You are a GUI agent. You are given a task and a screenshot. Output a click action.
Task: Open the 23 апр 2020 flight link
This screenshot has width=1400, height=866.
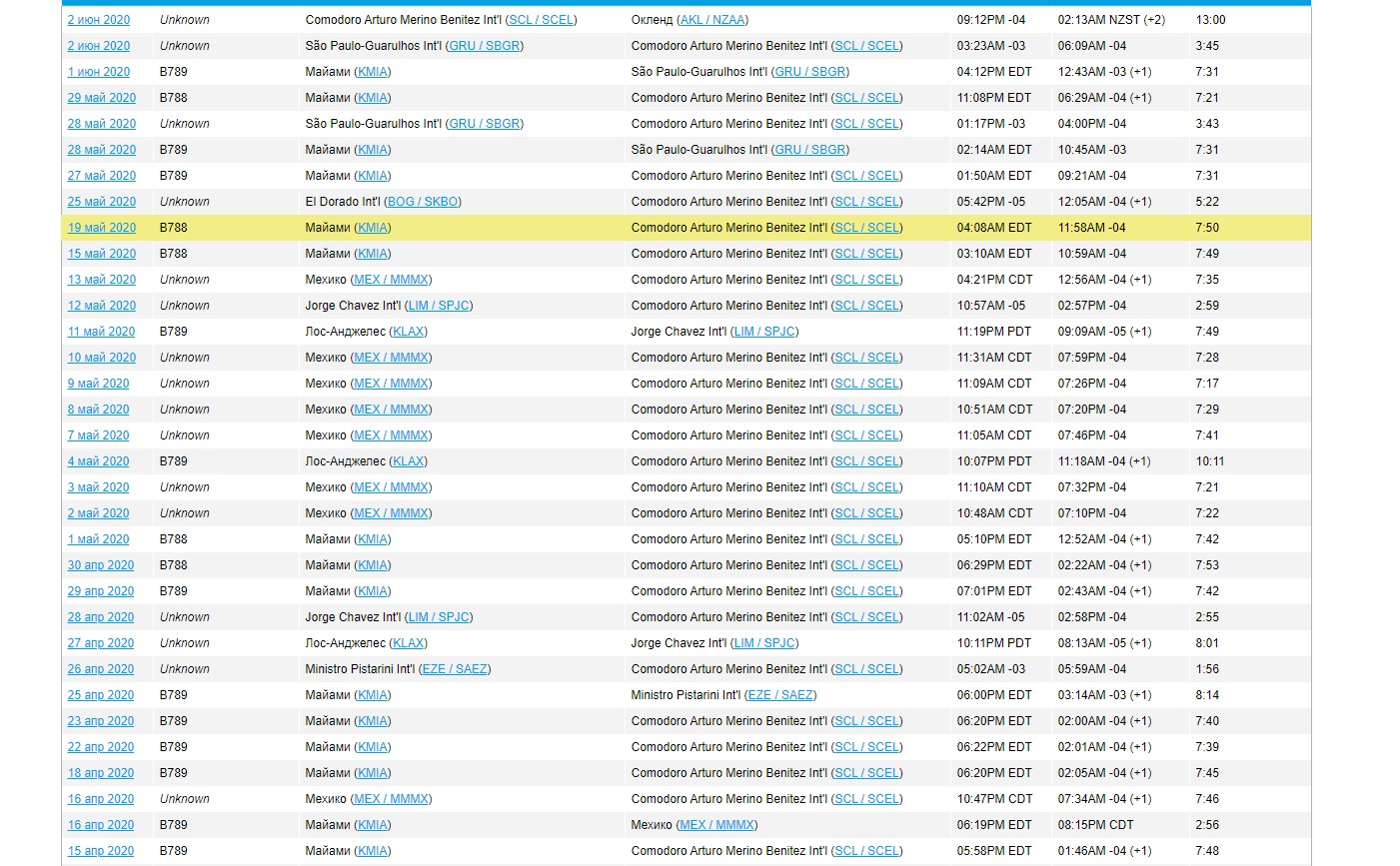pos(101,721)
